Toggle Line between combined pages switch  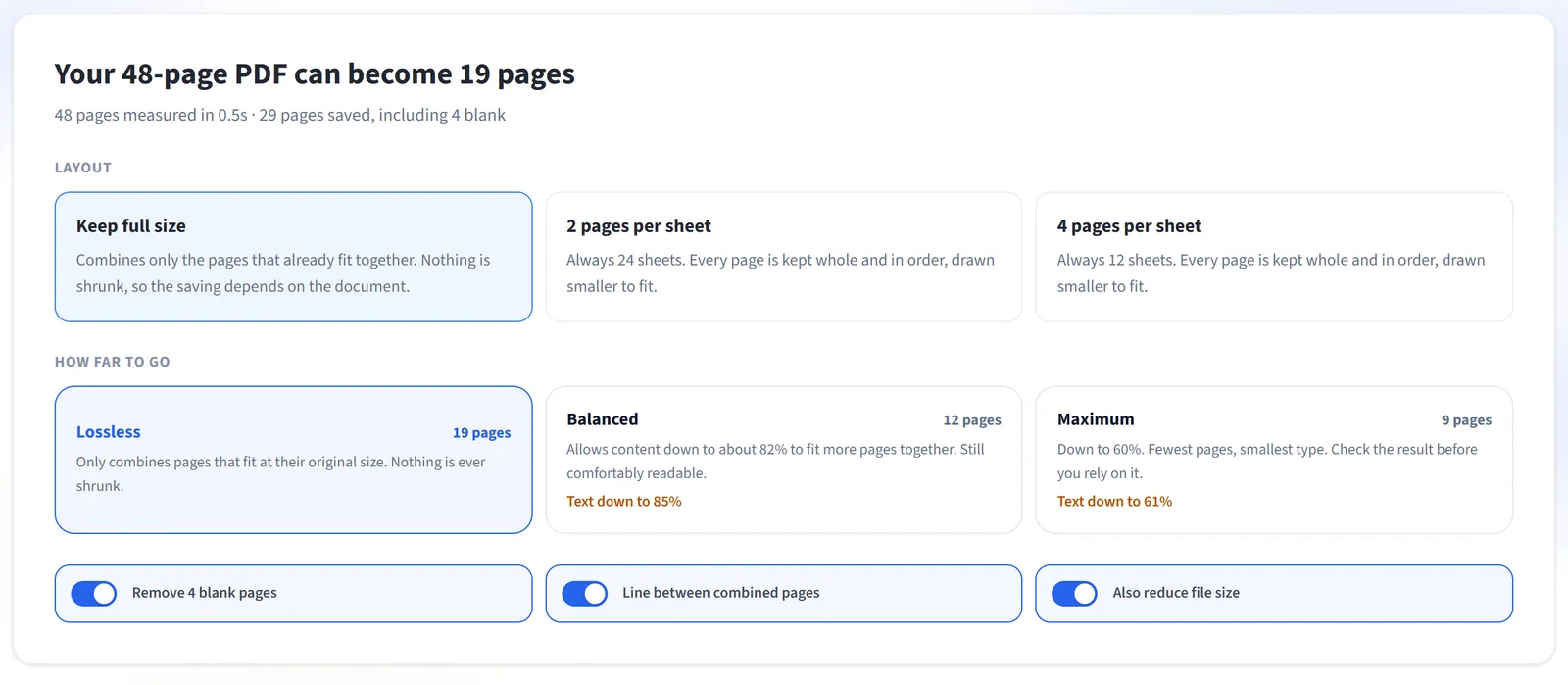pos(585,593)
